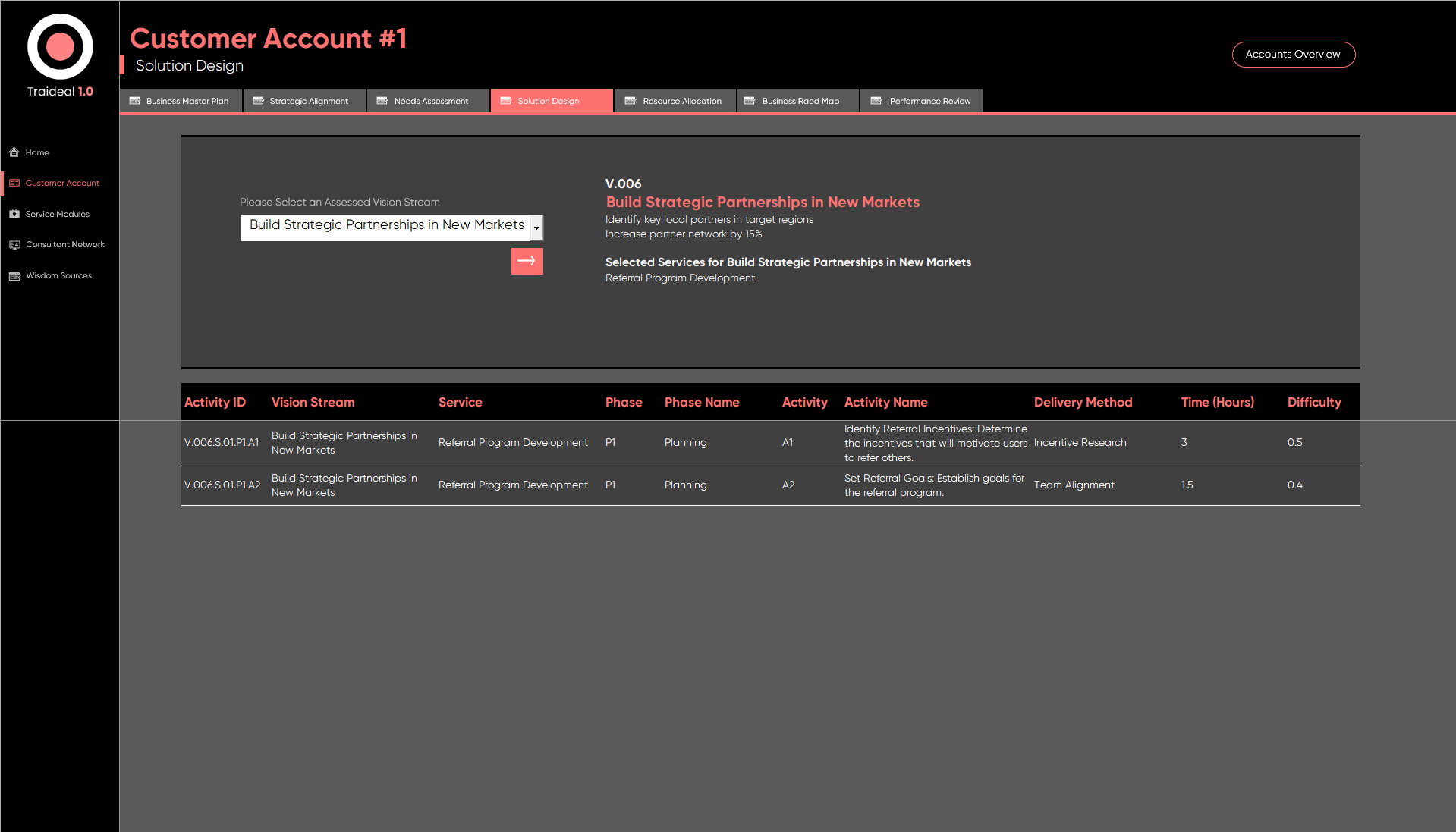
Task: Click the Consultant Network icon
Action: pos(14,245)
